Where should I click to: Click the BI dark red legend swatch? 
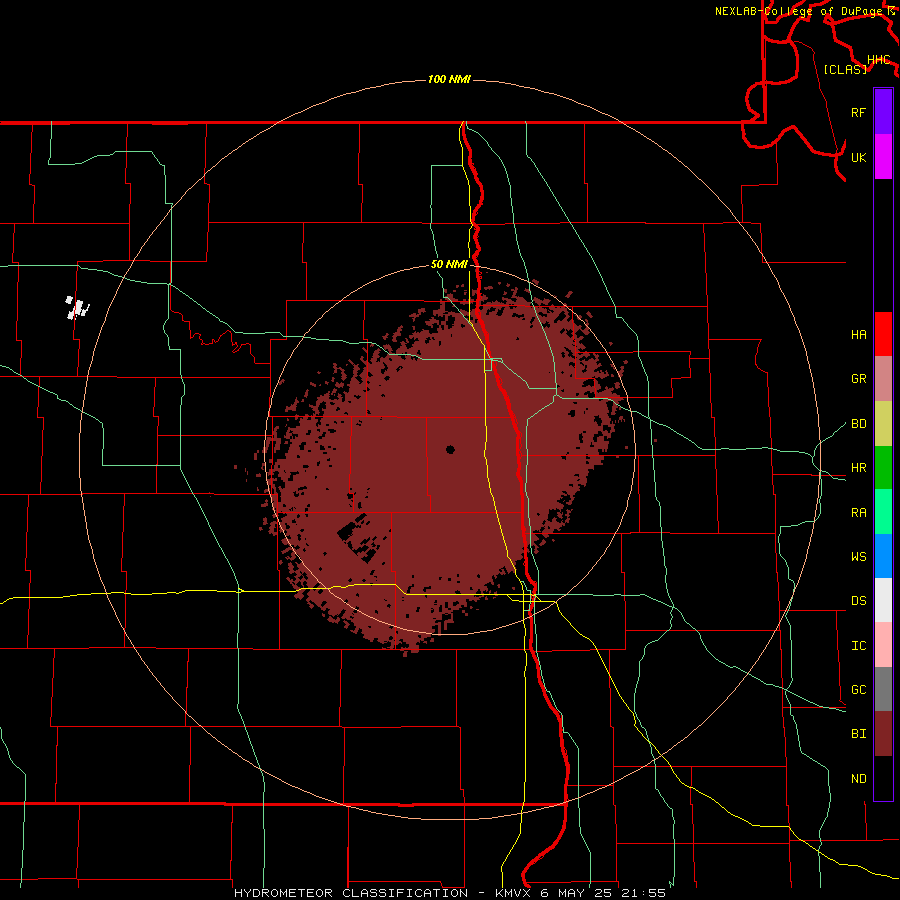pyautogui.click(x=883, y=734)
